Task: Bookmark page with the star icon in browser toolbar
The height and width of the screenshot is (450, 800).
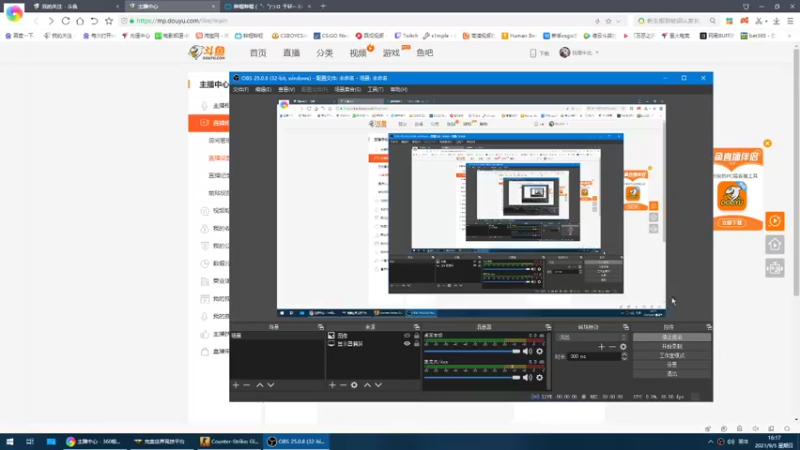Action: coord(109,21)
